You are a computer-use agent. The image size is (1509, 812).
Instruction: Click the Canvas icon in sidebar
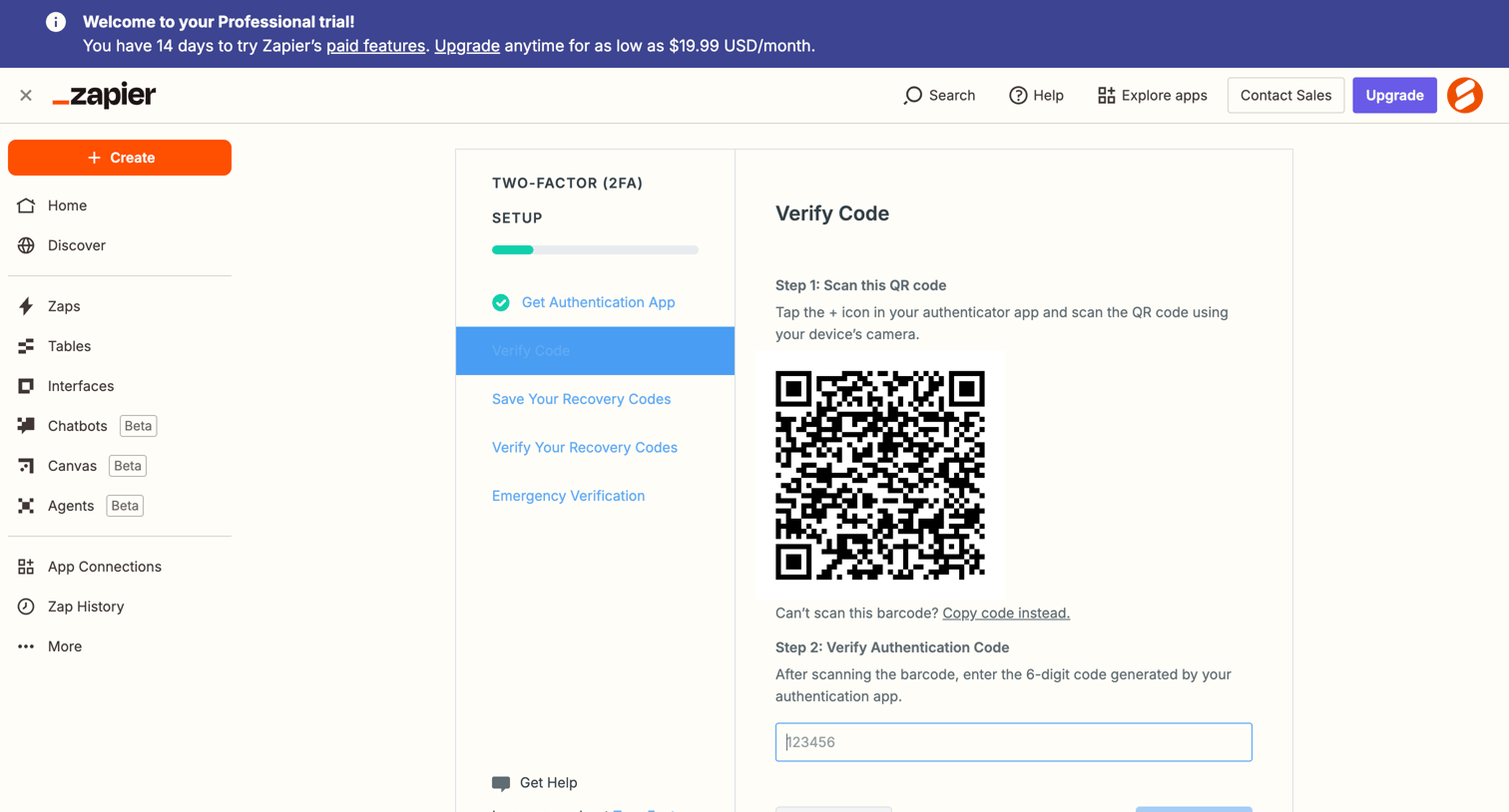[x=26, y=466]
